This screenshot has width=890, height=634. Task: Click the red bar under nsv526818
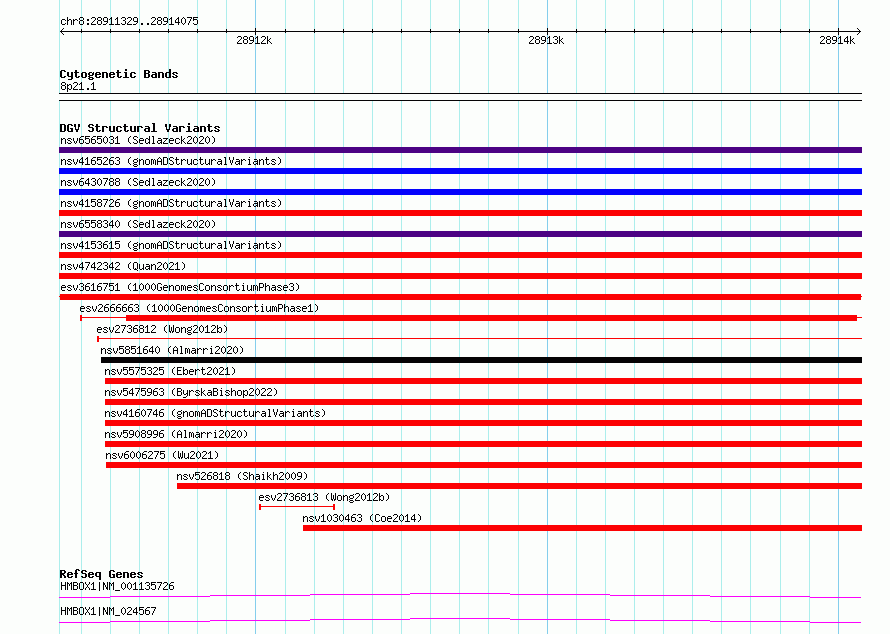[519, 486]
